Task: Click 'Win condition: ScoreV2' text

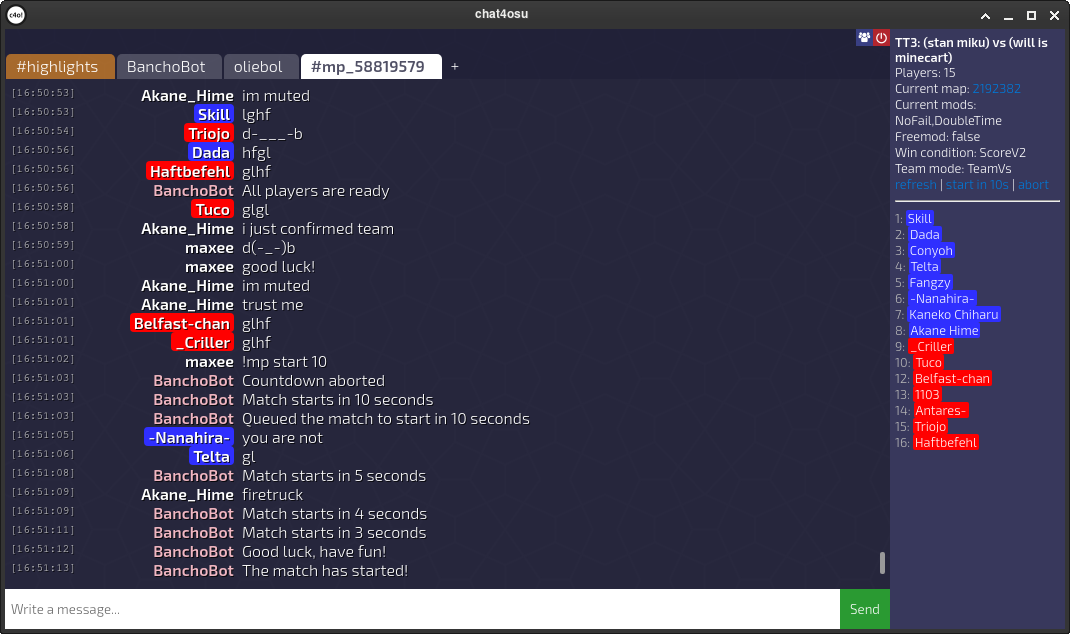Action: click(960, 153)
